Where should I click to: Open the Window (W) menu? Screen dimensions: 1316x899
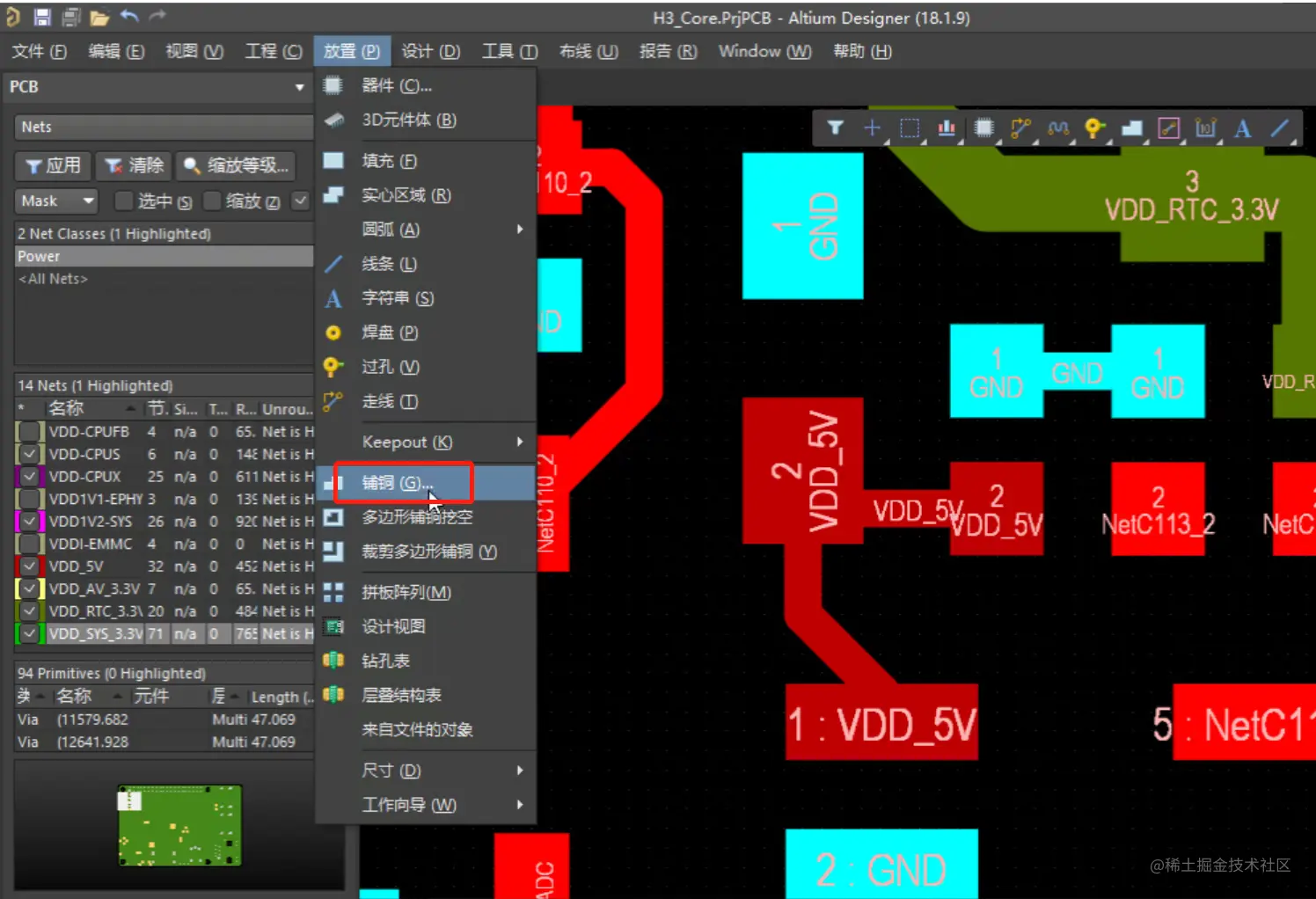(765, 51)
